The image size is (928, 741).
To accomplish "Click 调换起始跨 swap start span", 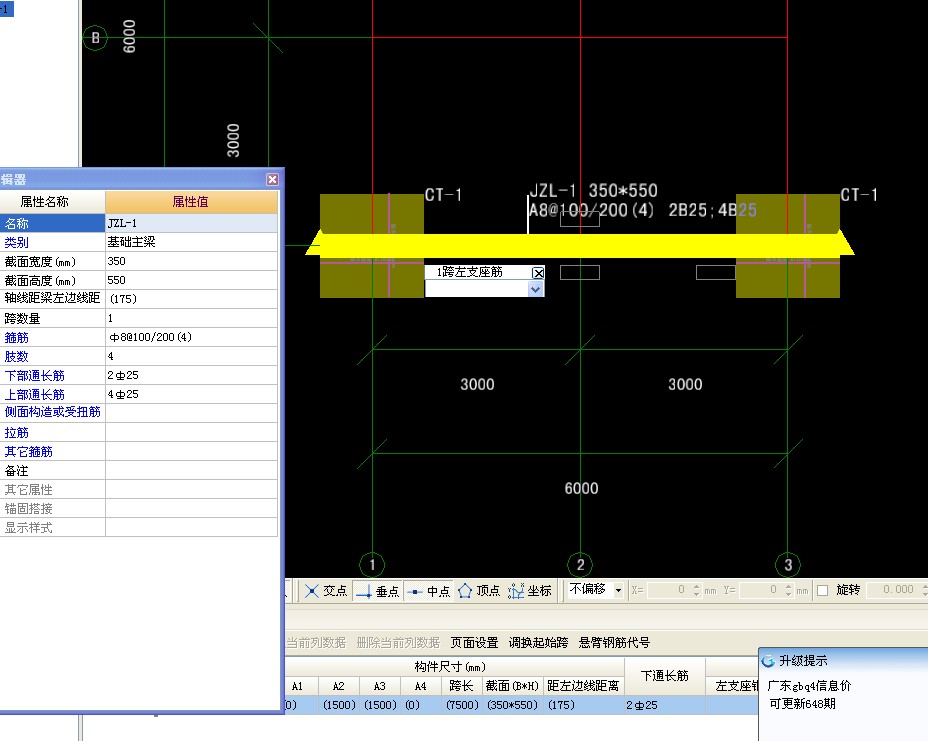I will pyautogui.click(x=539, y=643).
